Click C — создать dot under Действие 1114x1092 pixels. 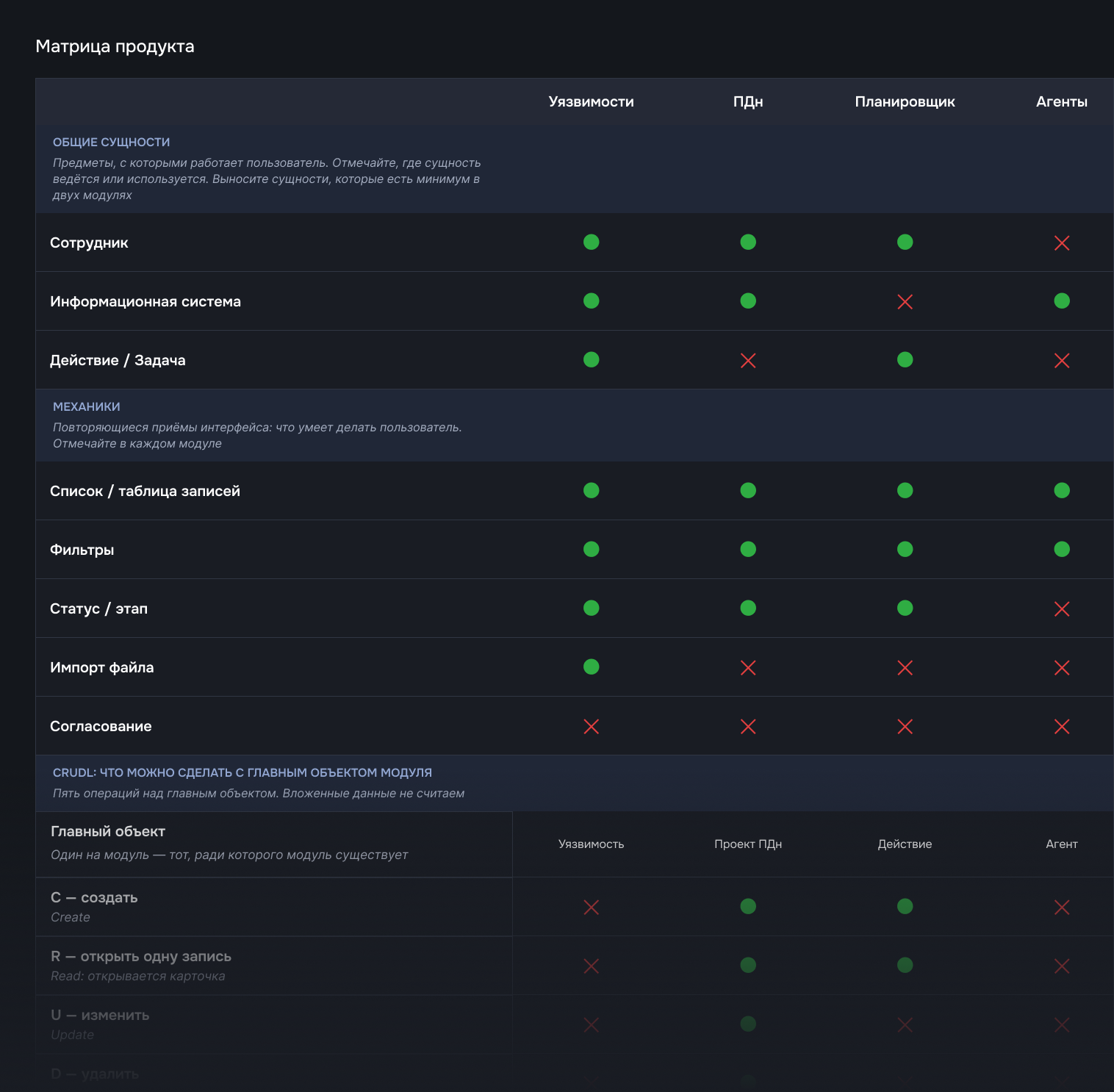pyautogui.click(x=905, y=906)
